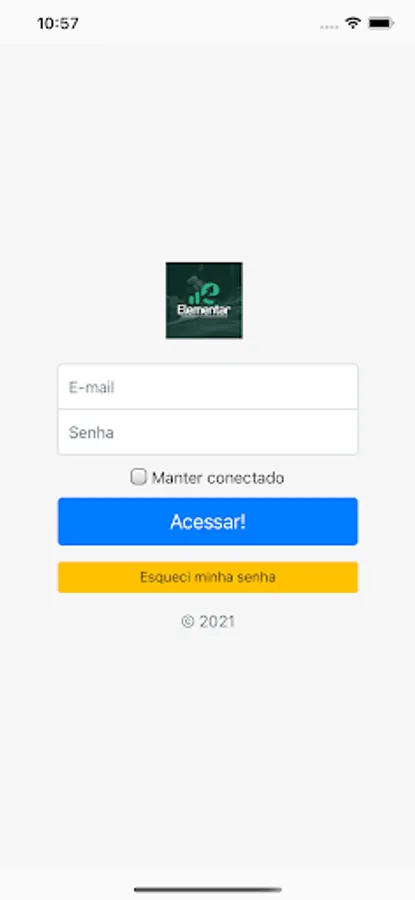415x900 pixels.
Task: Tap the home indicator bar at bottom
Action: [208, 890]
